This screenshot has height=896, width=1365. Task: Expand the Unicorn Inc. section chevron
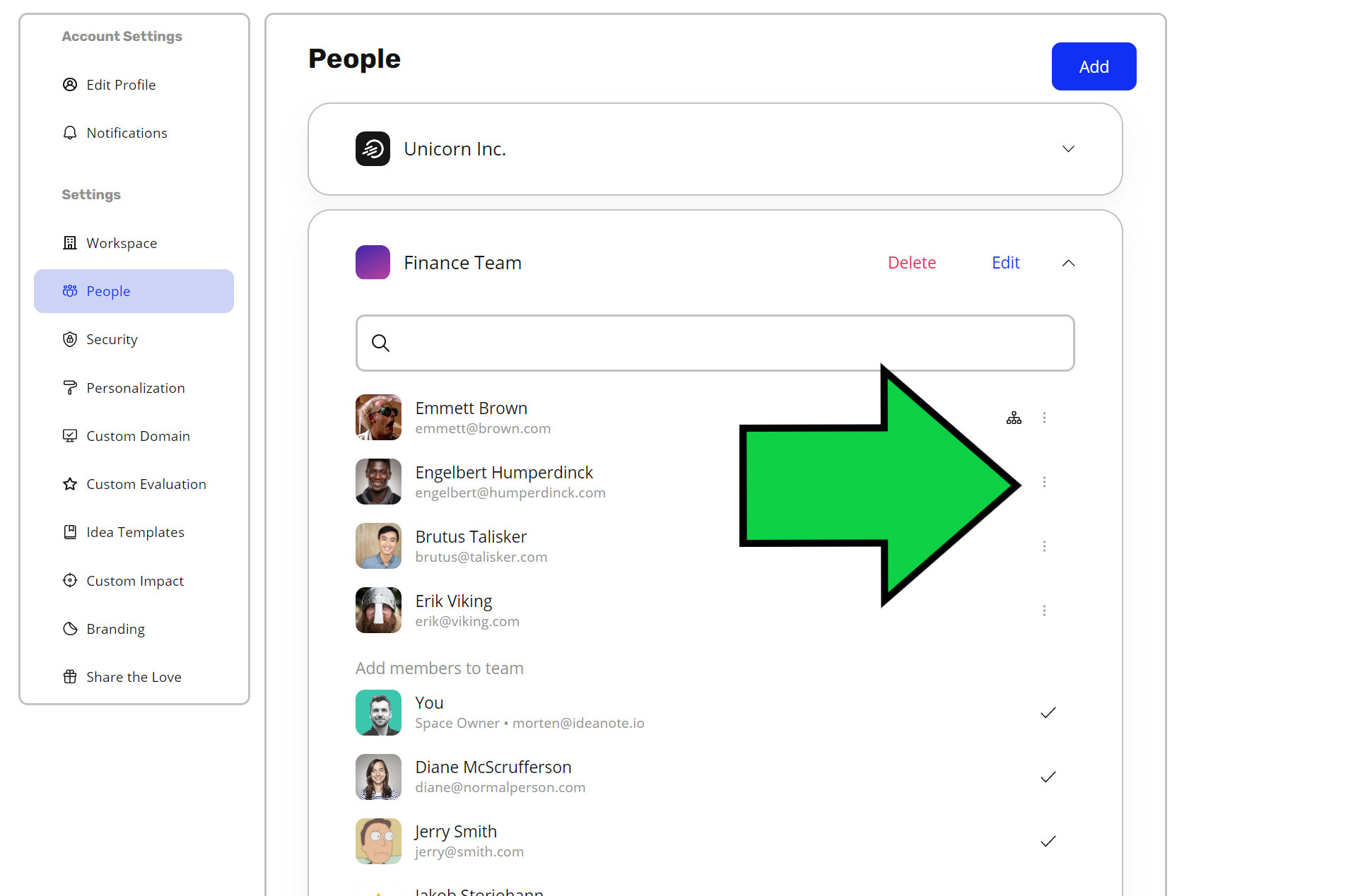(1068, 149)
